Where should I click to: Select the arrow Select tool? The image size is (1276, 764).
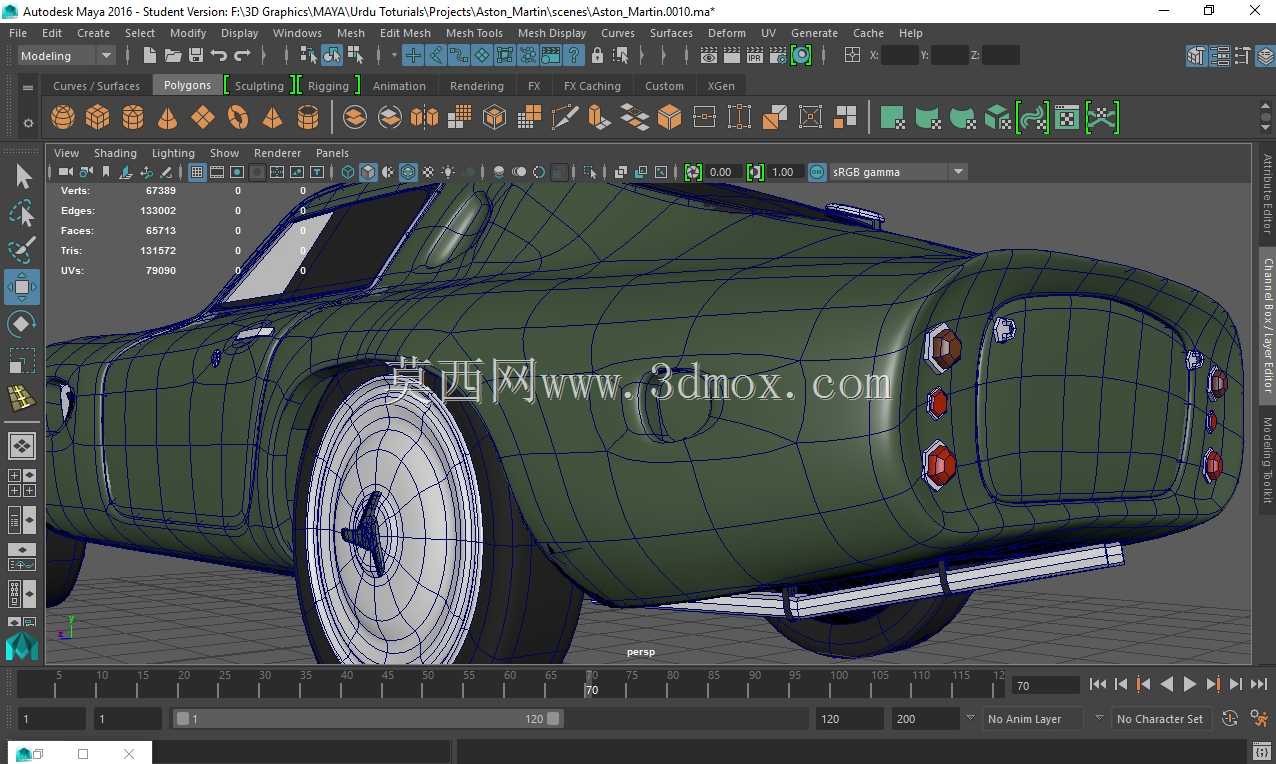(x=22, y=177)
